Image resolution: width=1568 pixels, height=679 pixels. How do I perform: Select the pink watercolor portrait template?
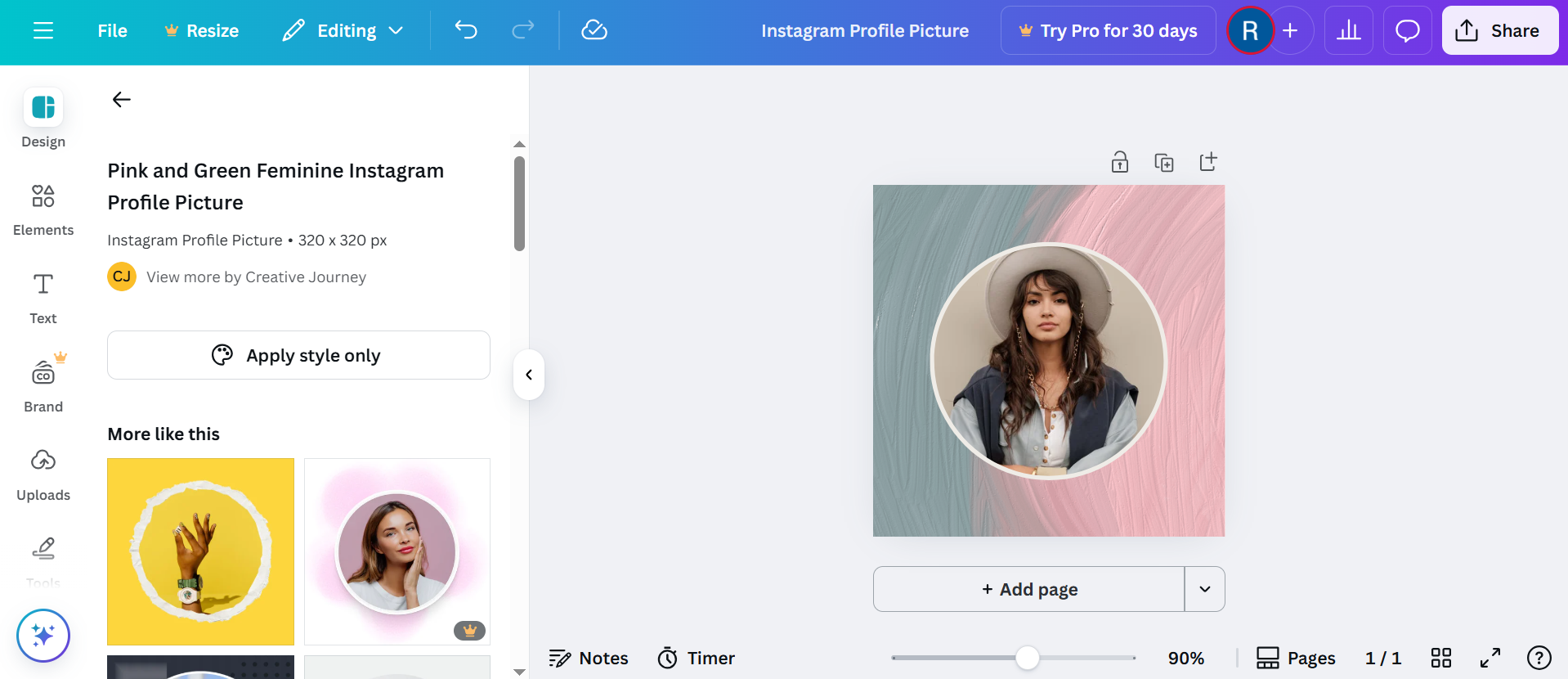coord(397,551)
